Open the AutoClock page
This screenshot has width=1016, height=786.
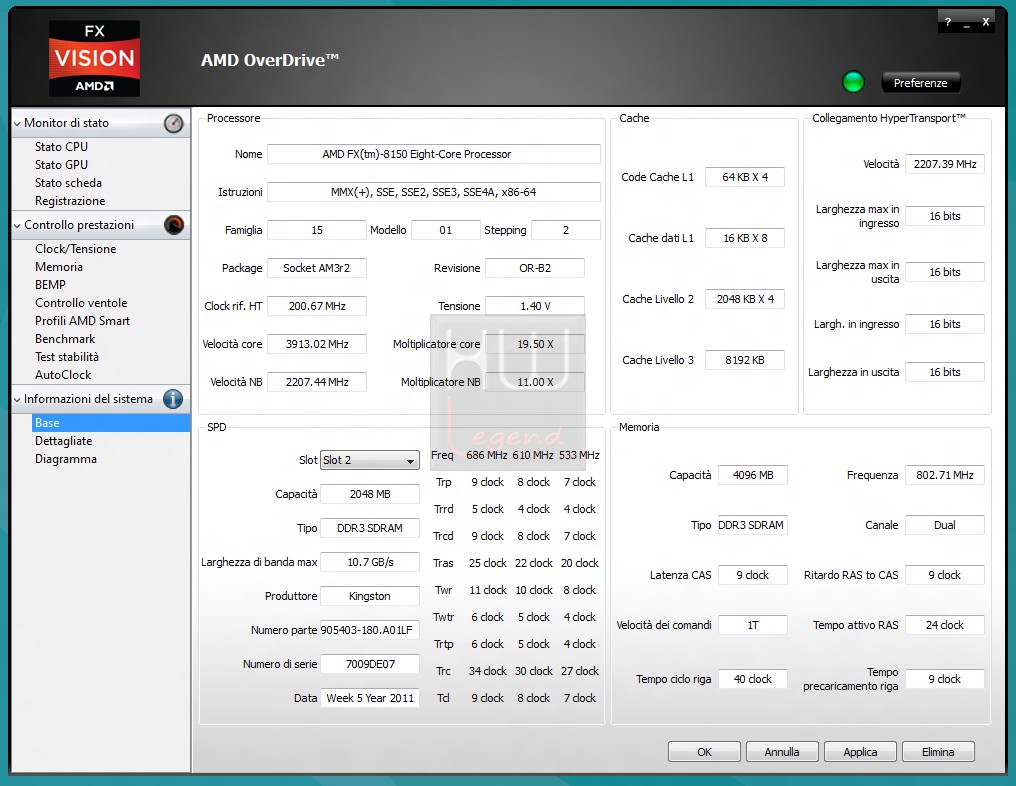[63, 375]
